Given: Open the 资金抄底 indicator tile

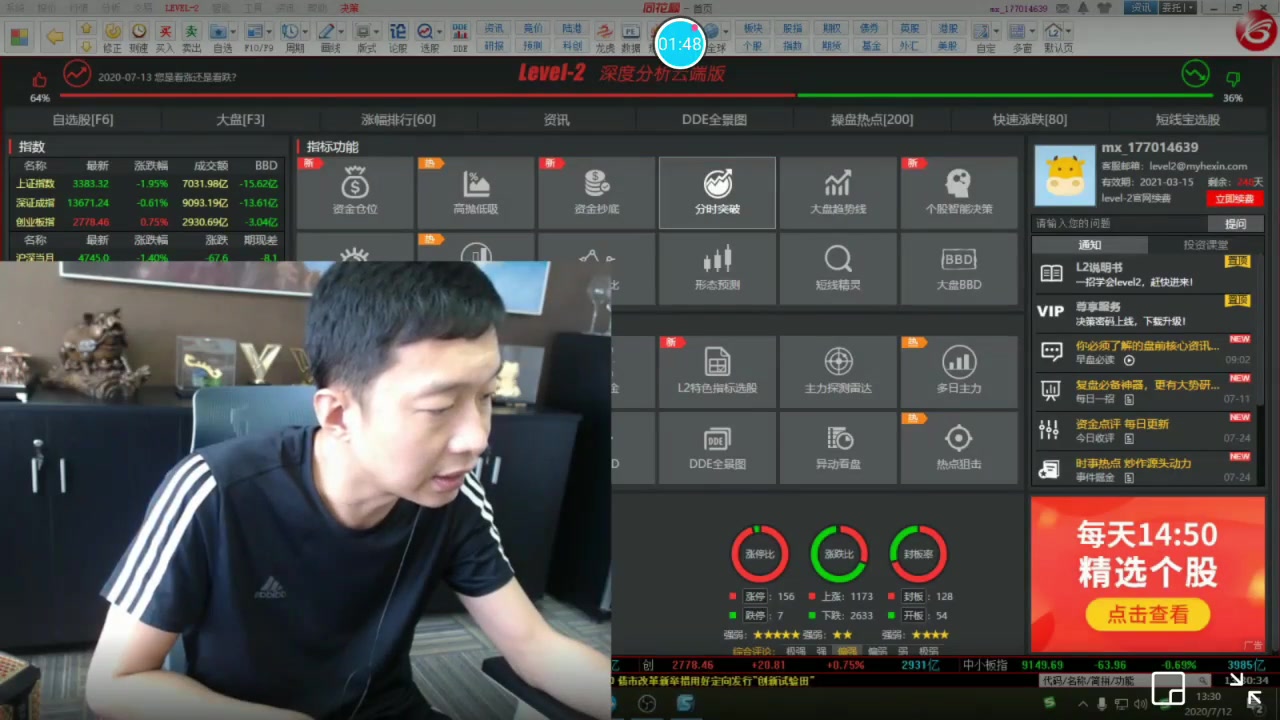Looking at the screenshot, I should pos(596,193).
